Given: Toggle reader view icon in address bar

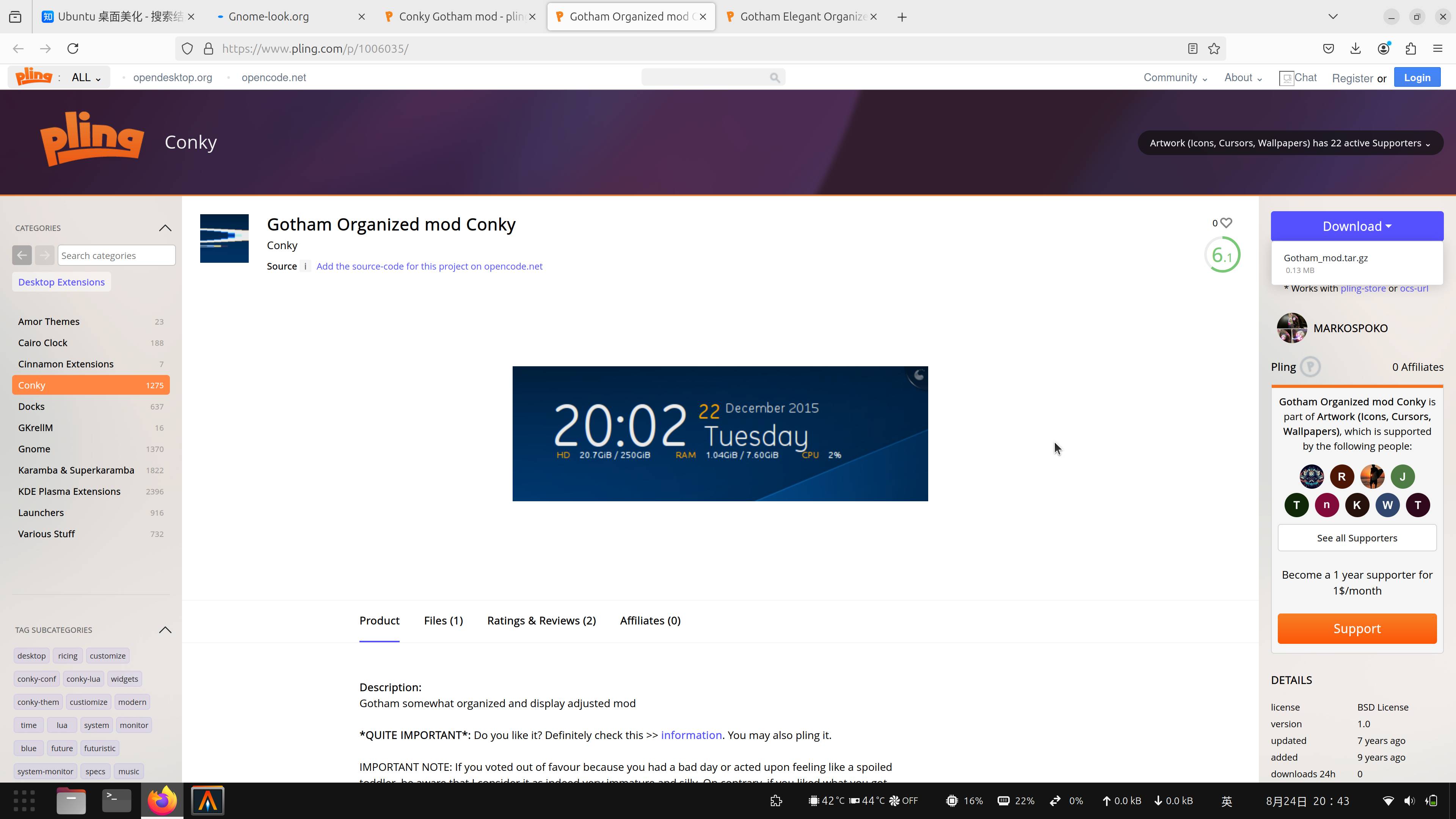Looking at the screenshot, I should click(1192, 49).
